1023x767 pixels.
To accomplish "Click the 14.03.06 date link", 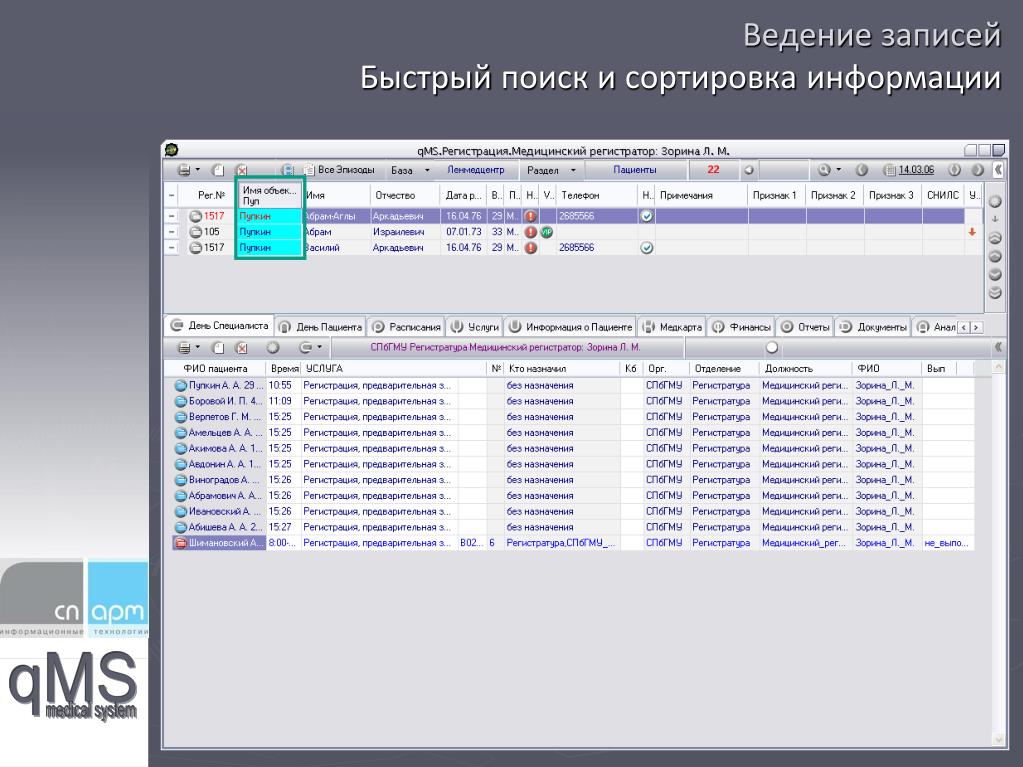I will (916, 170).
